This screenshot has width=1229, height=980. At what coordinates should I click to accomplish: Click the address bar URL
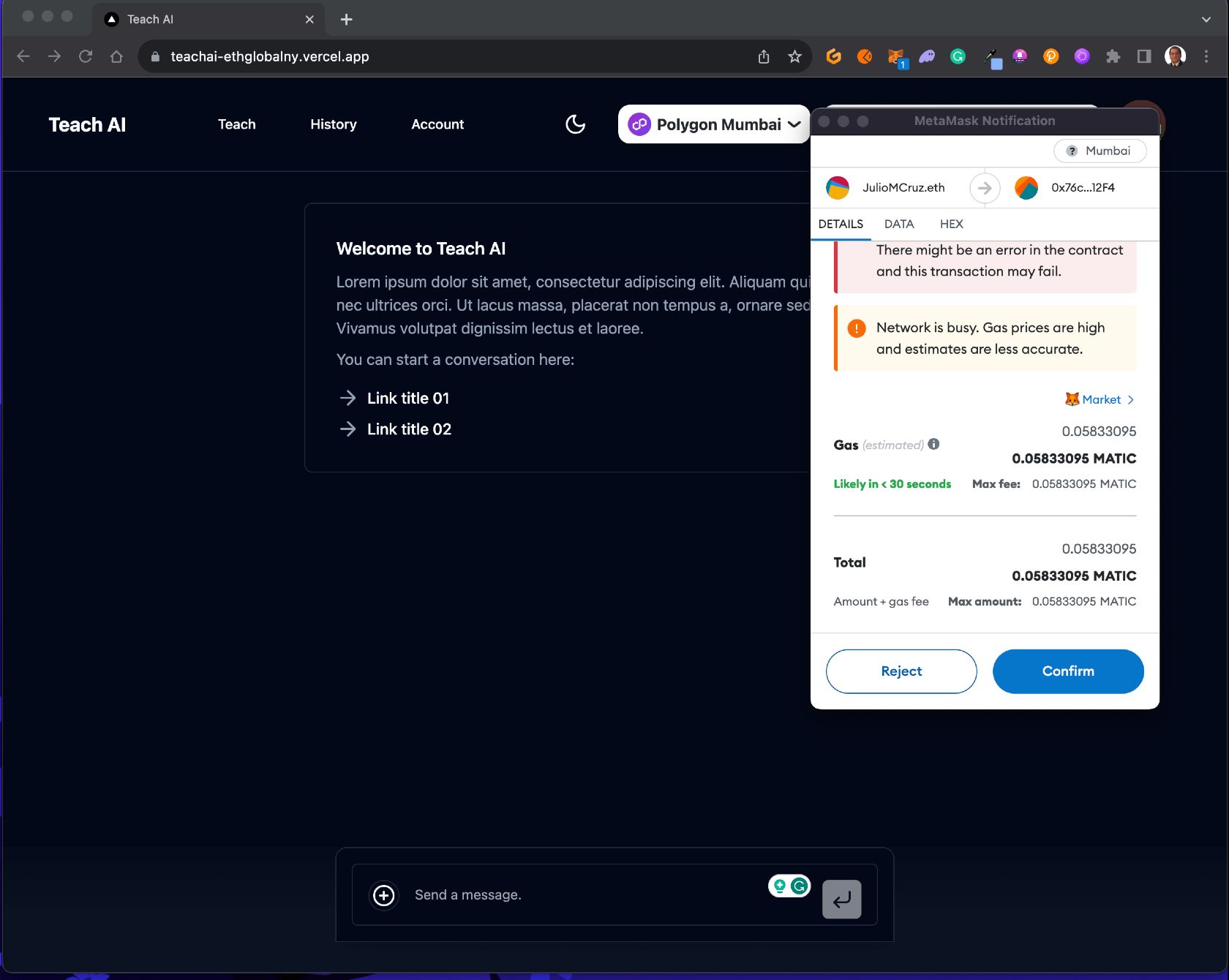[269, 56]
